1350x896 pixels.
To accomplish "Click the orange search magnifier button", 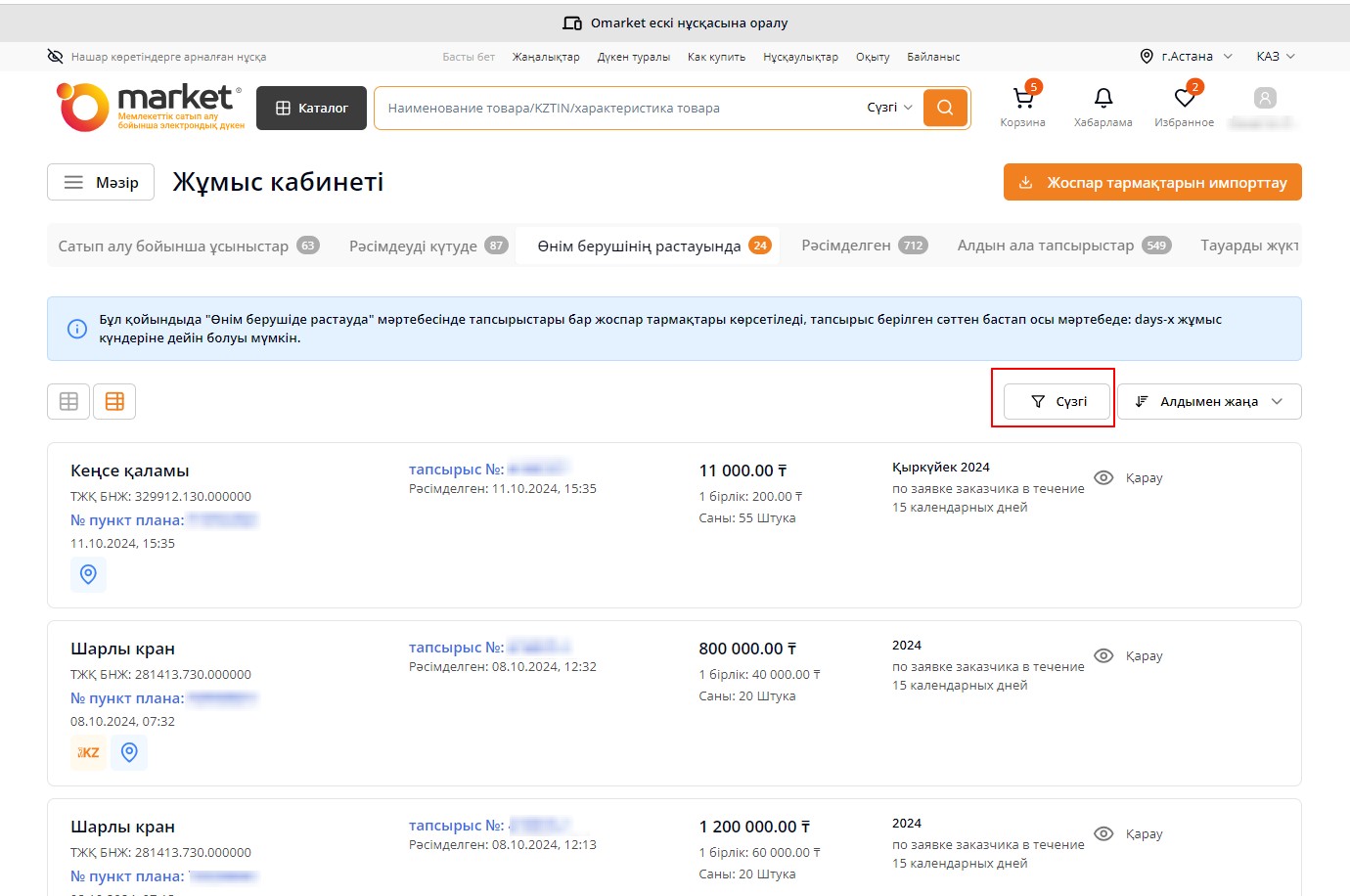I will (945, 108).
